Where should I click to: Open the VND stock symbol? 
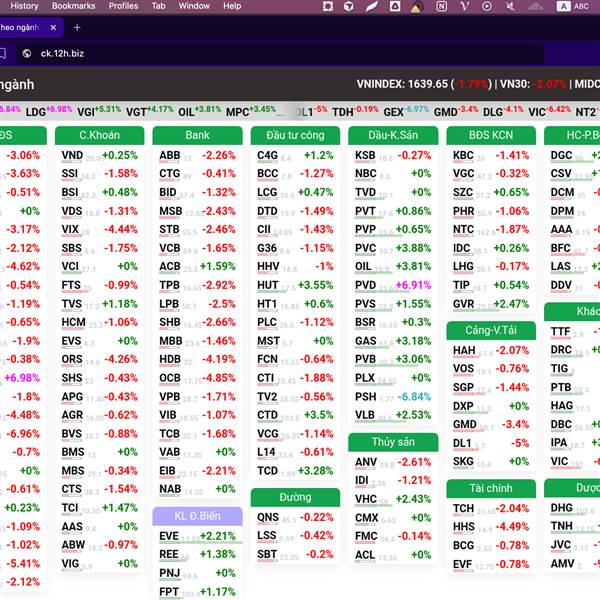(72, 155)
